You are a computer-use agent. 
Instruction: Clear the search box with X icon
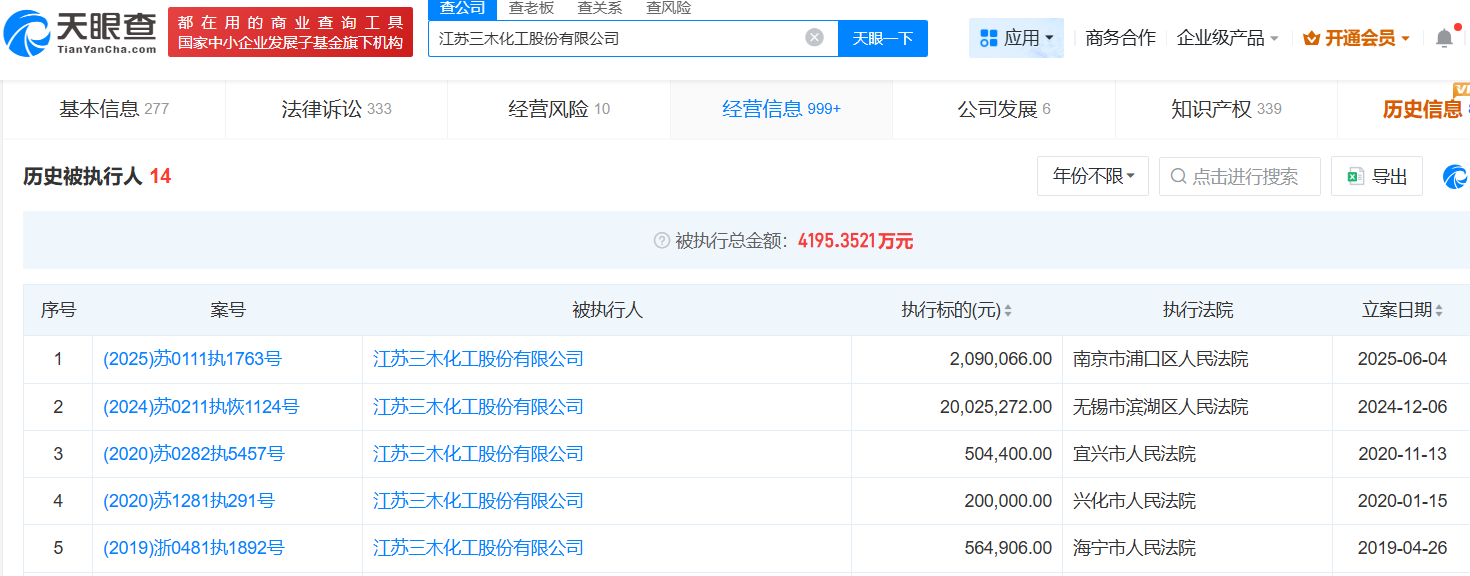[814, 38]
